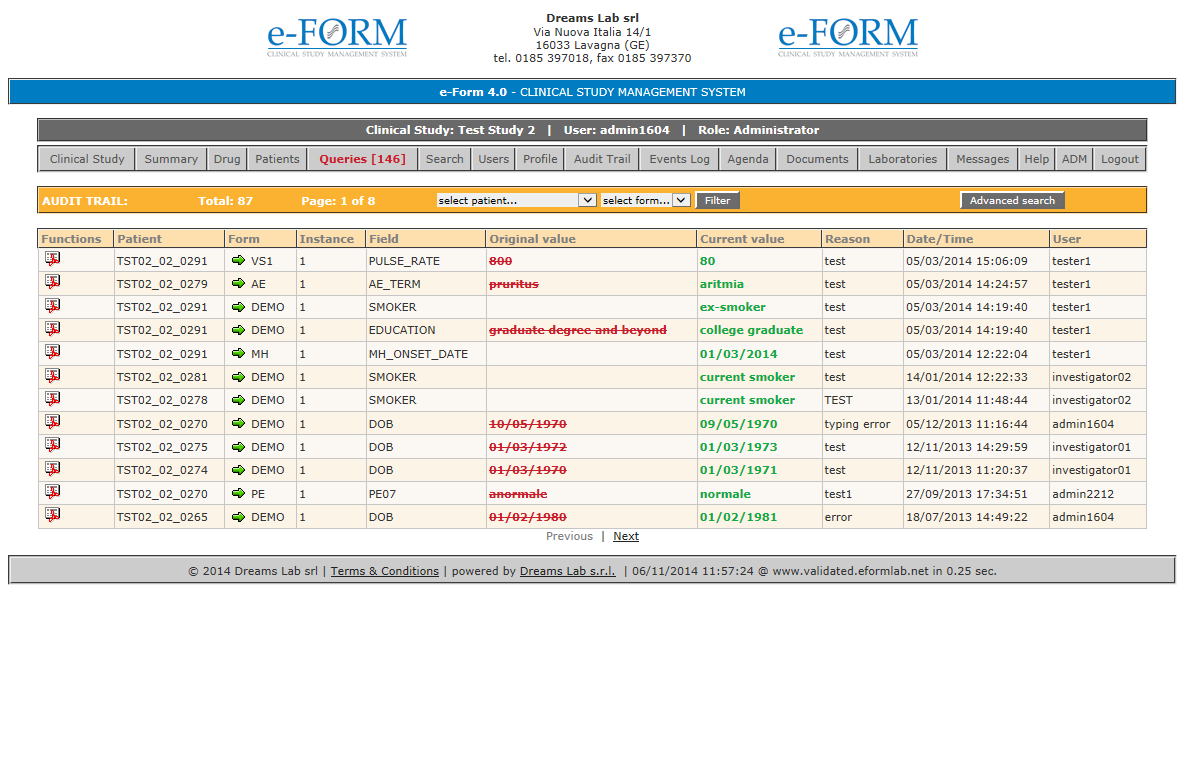This screenshot has width=1185, height=775.
Task: Switch to the Audit Trail tab
Action: point(602,159)
